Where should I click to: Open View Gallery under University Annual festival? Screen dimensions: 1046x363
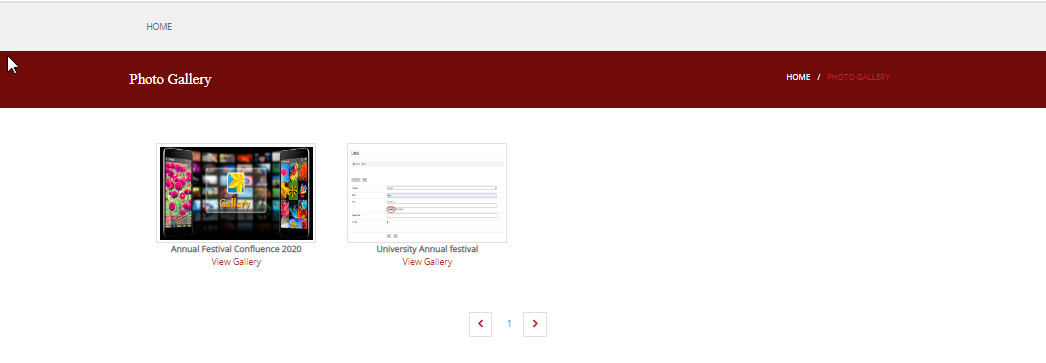coord(427,262)
